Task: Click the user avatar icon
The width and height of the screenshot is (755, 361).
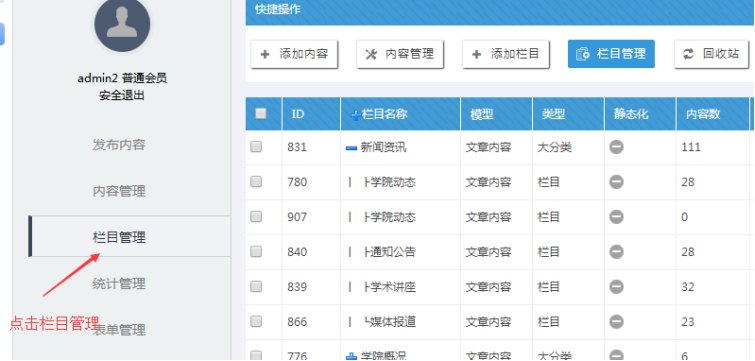Action: click(x=122, y=24)
